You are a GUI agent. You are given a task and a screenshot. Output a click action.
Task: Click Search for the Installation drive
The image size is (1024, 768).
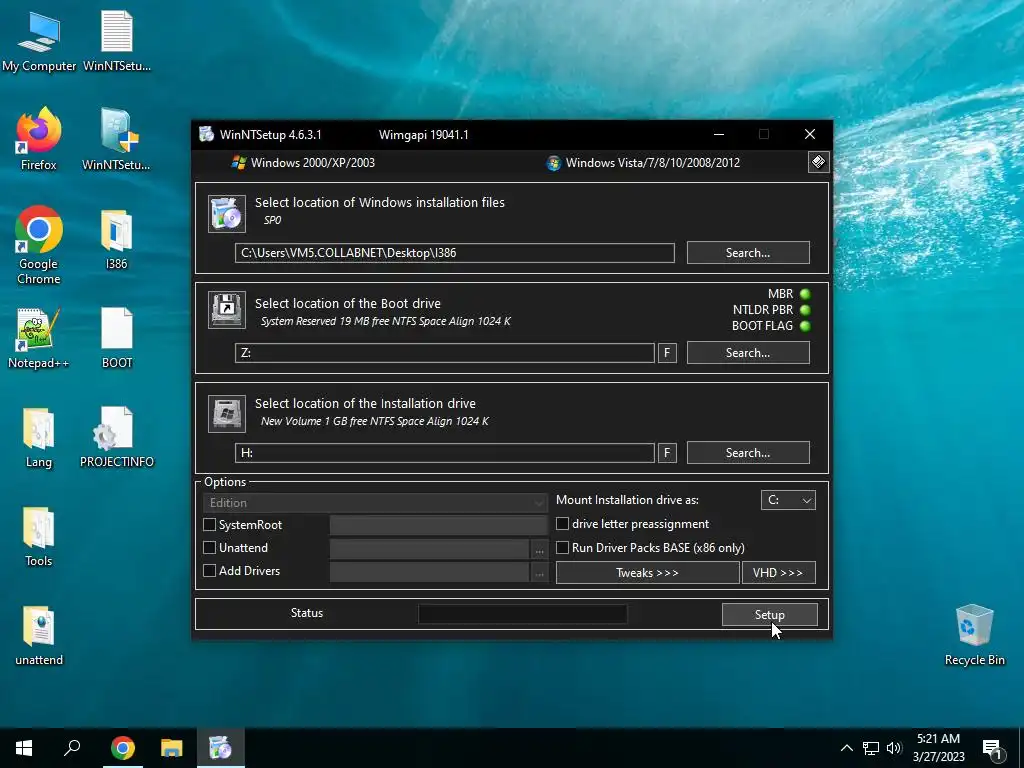[x=748, y=453]
